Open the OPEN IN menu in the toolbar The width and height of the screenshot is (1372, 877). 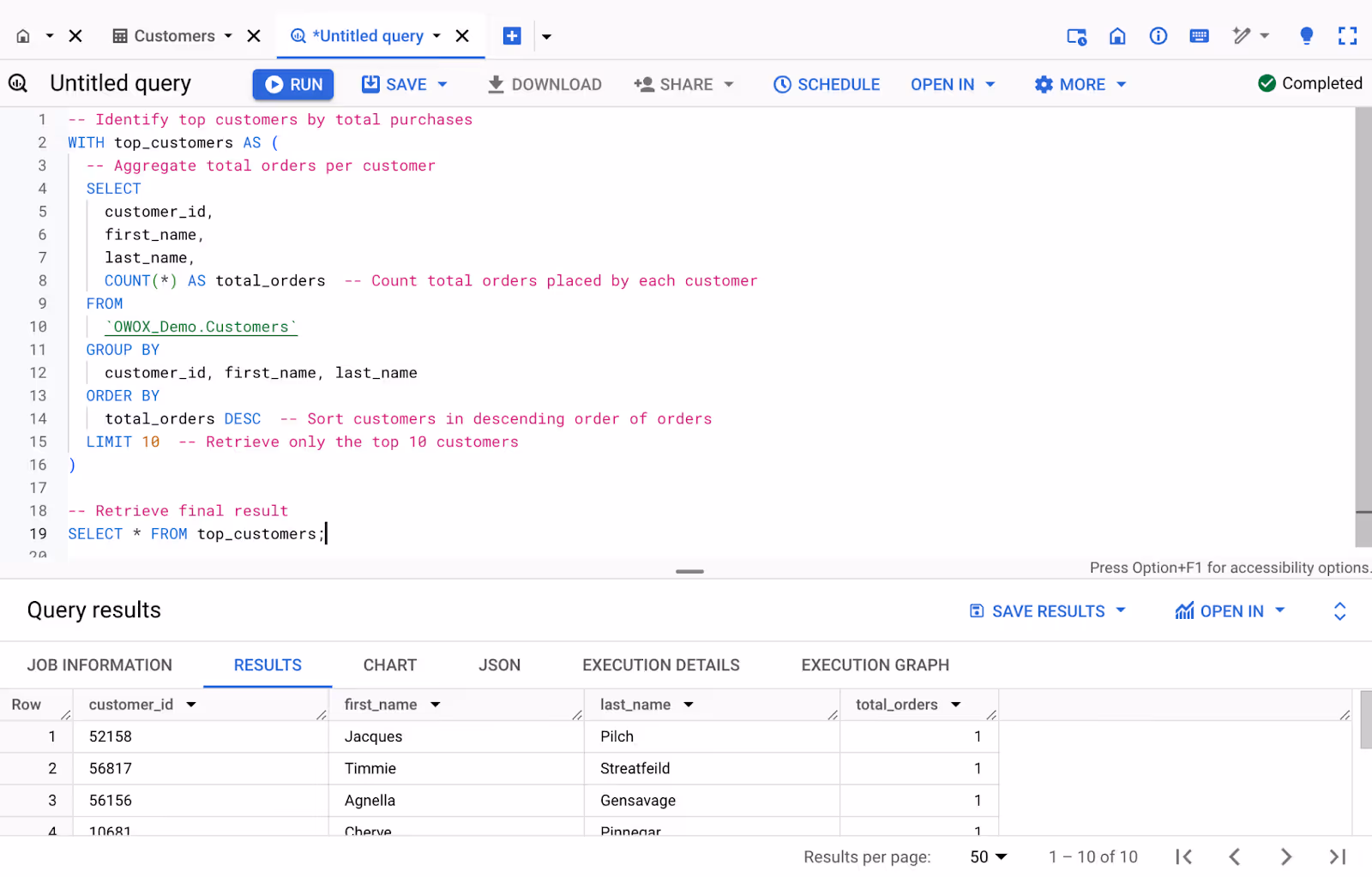pyautogui.click(x=953, y=84)
